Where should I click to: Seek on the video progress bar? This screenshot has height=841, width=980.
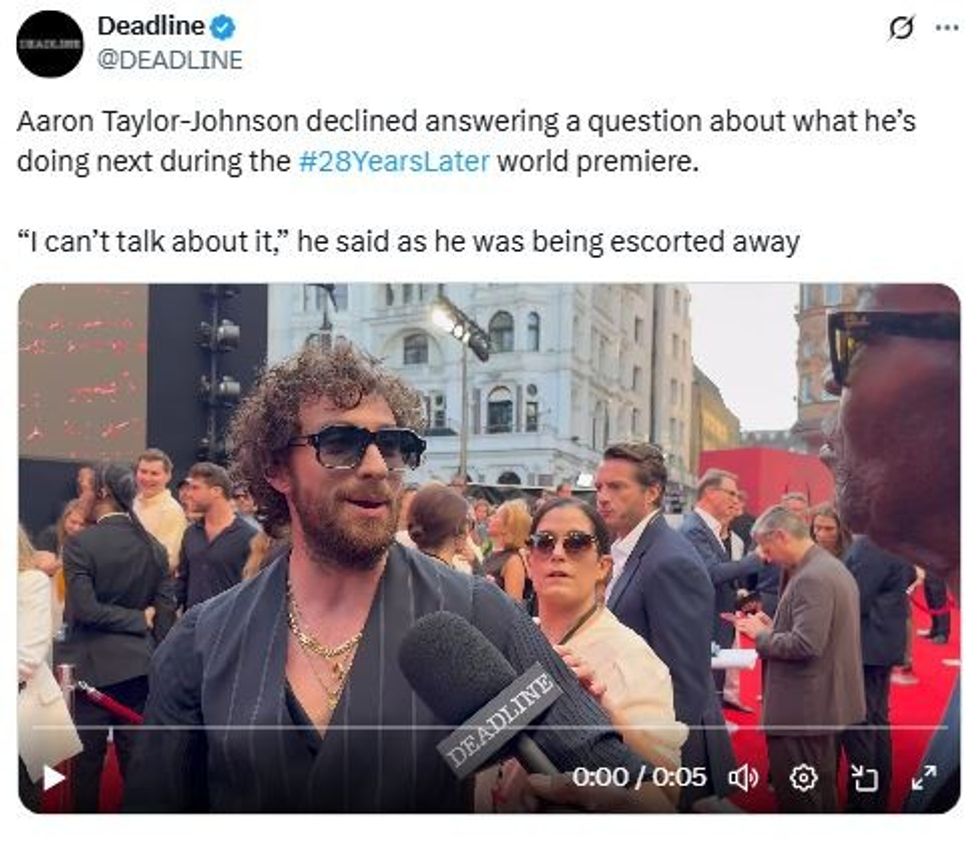click(x=489, y=727)
